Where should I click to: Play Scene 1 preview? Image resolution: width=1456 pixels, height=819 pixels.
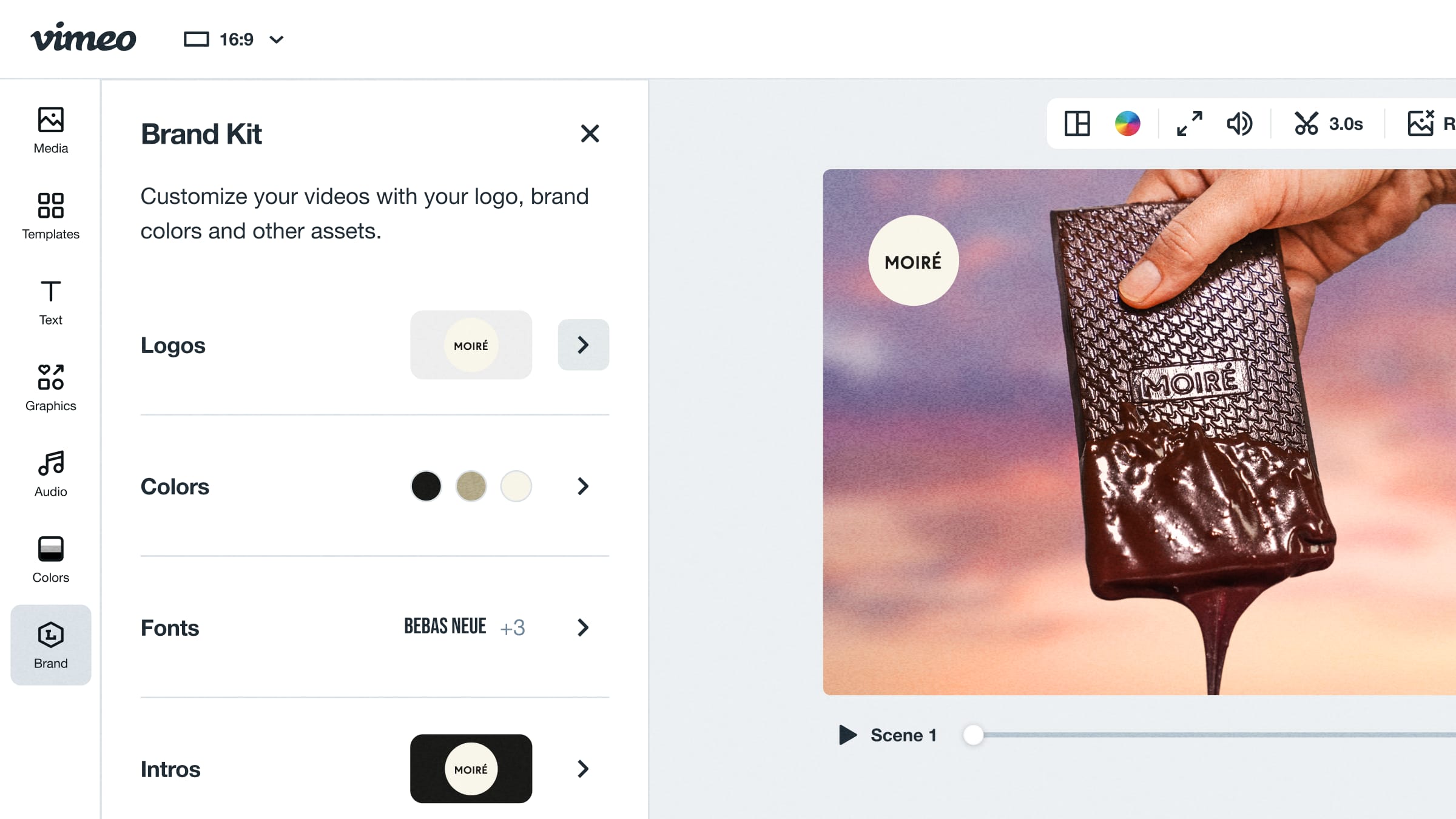click(x=848, y=735)
